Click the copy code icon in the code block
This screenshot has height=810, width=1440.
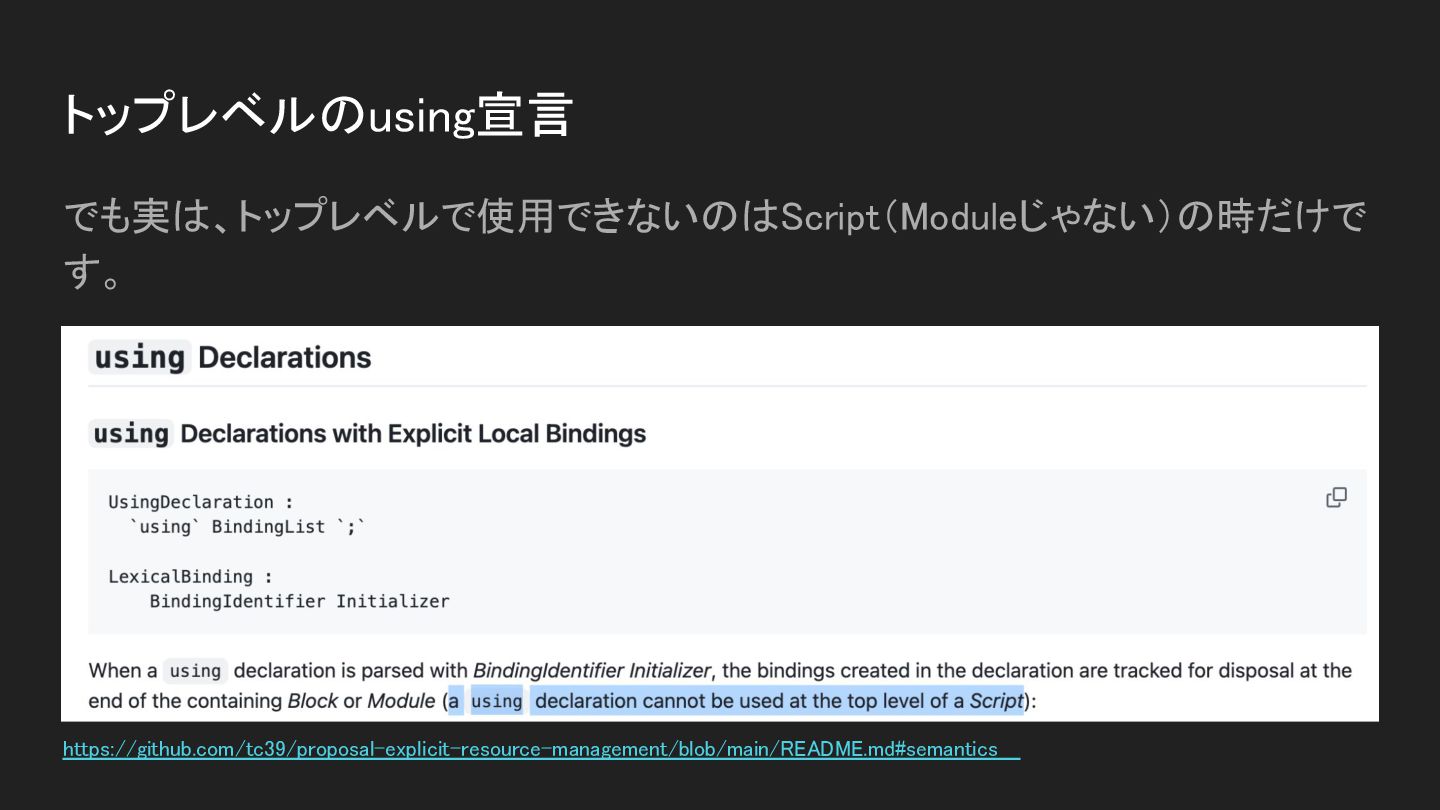[x=1336, y=498]
